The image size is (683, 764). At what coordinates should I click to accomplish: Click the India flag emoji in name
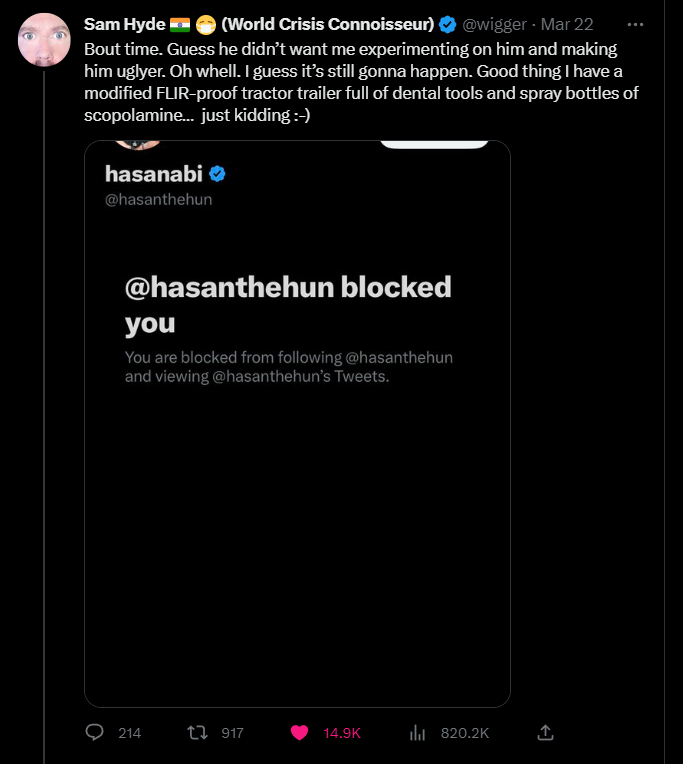[180, 24]
